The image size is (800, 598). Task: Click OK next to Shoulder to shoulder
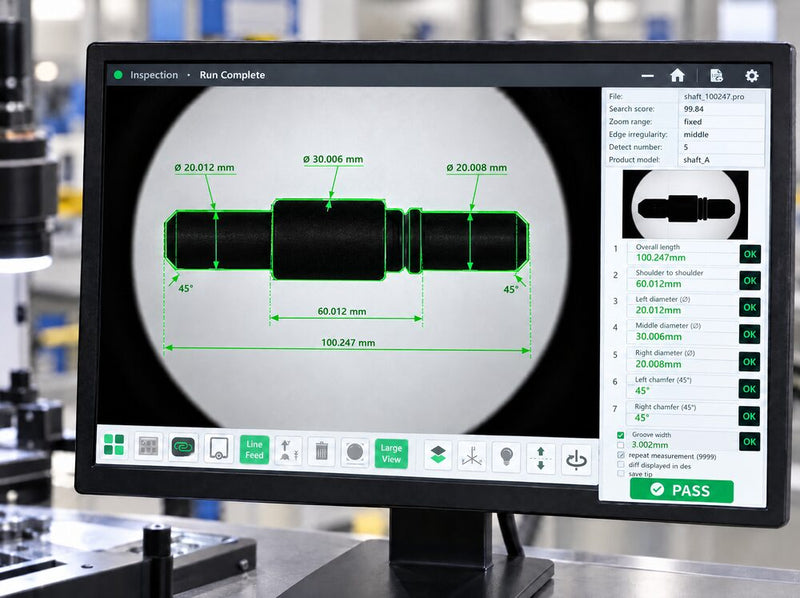pyautogui.click(x=750, y=281)
